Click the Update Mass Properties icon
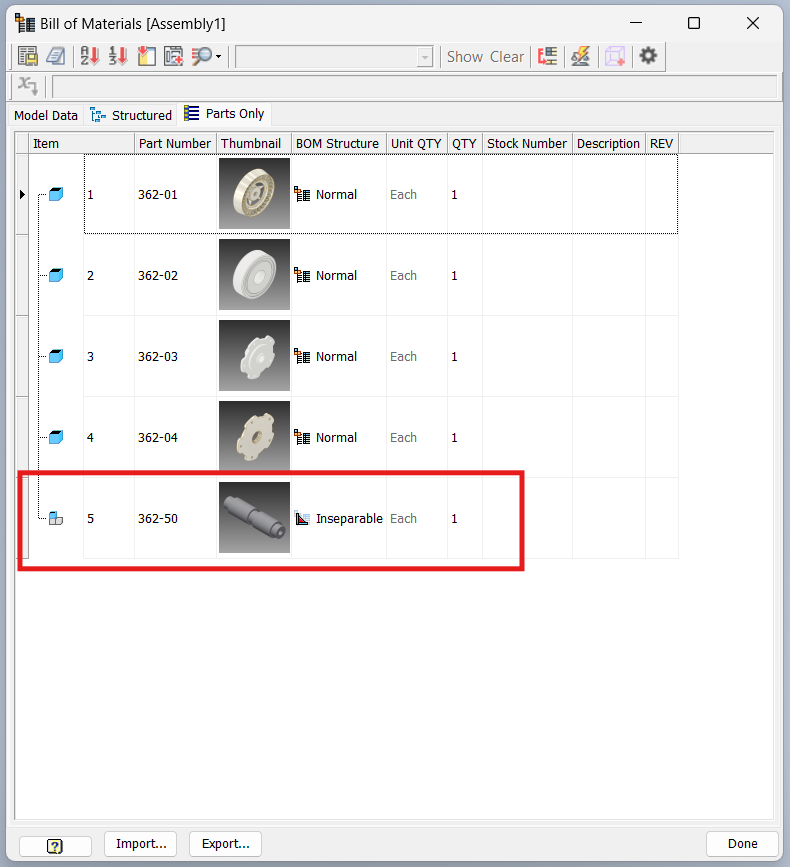This screenshot has height=867, width=790. click(580, 56)
